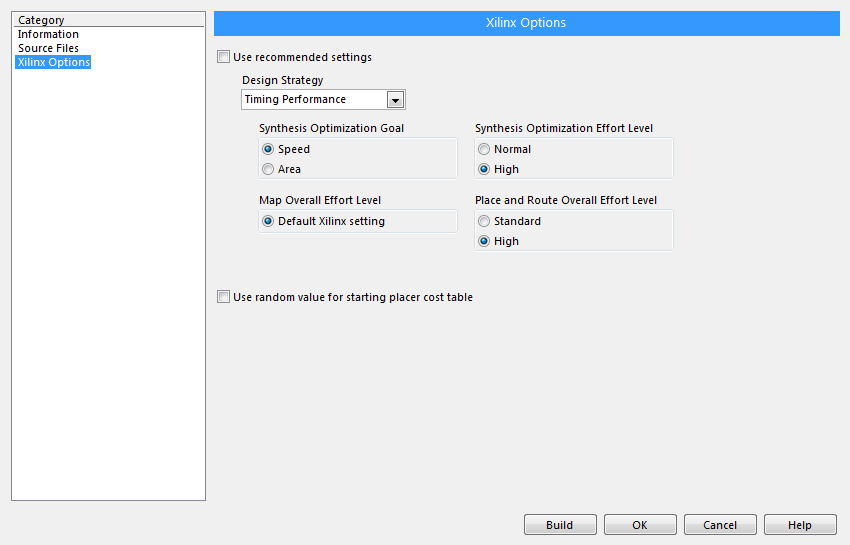
Task: Choose Normal synthesis effort level
Action: tap(484, 149)
